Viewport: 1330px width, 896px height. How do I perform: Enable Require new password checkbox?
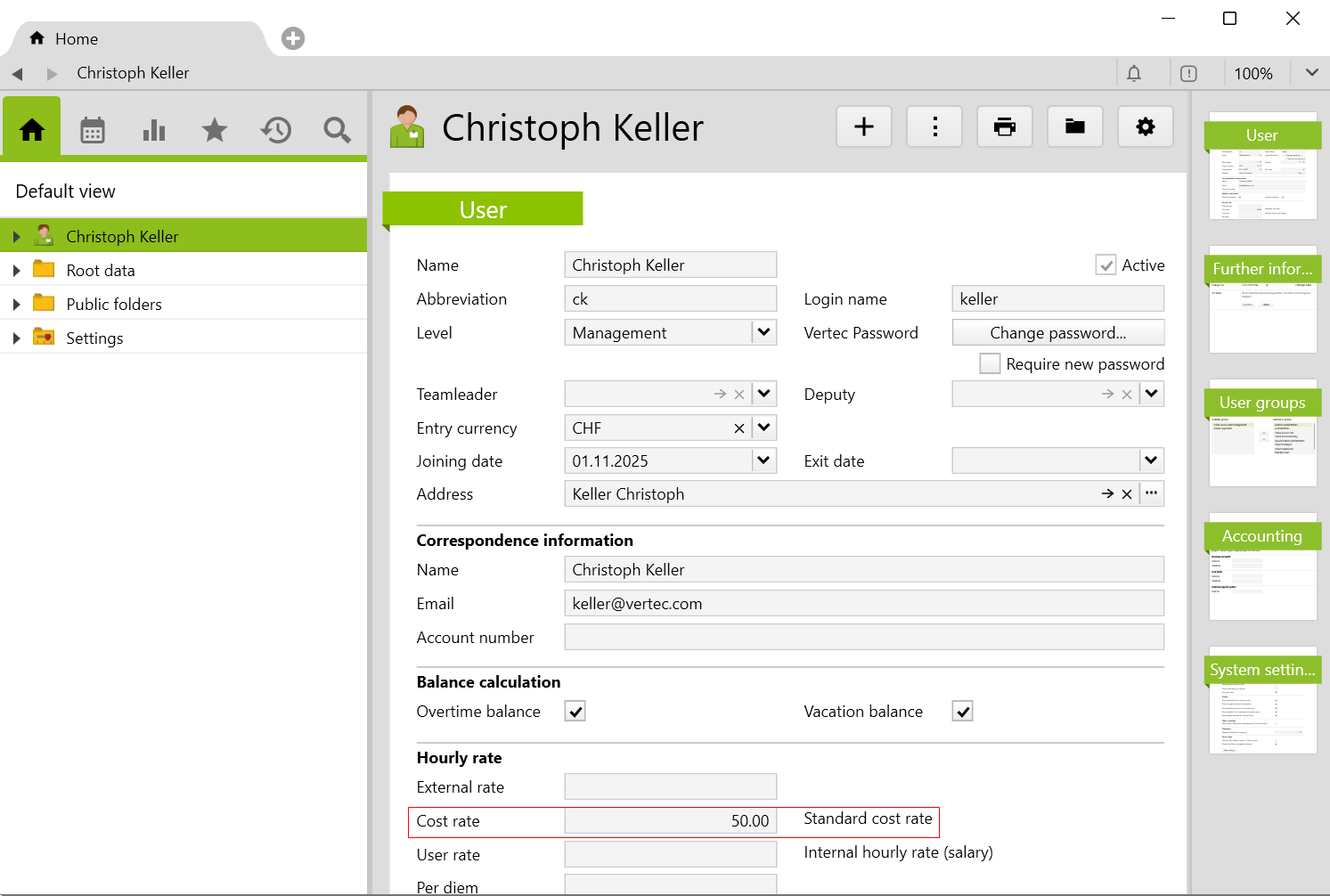(990, 363)
